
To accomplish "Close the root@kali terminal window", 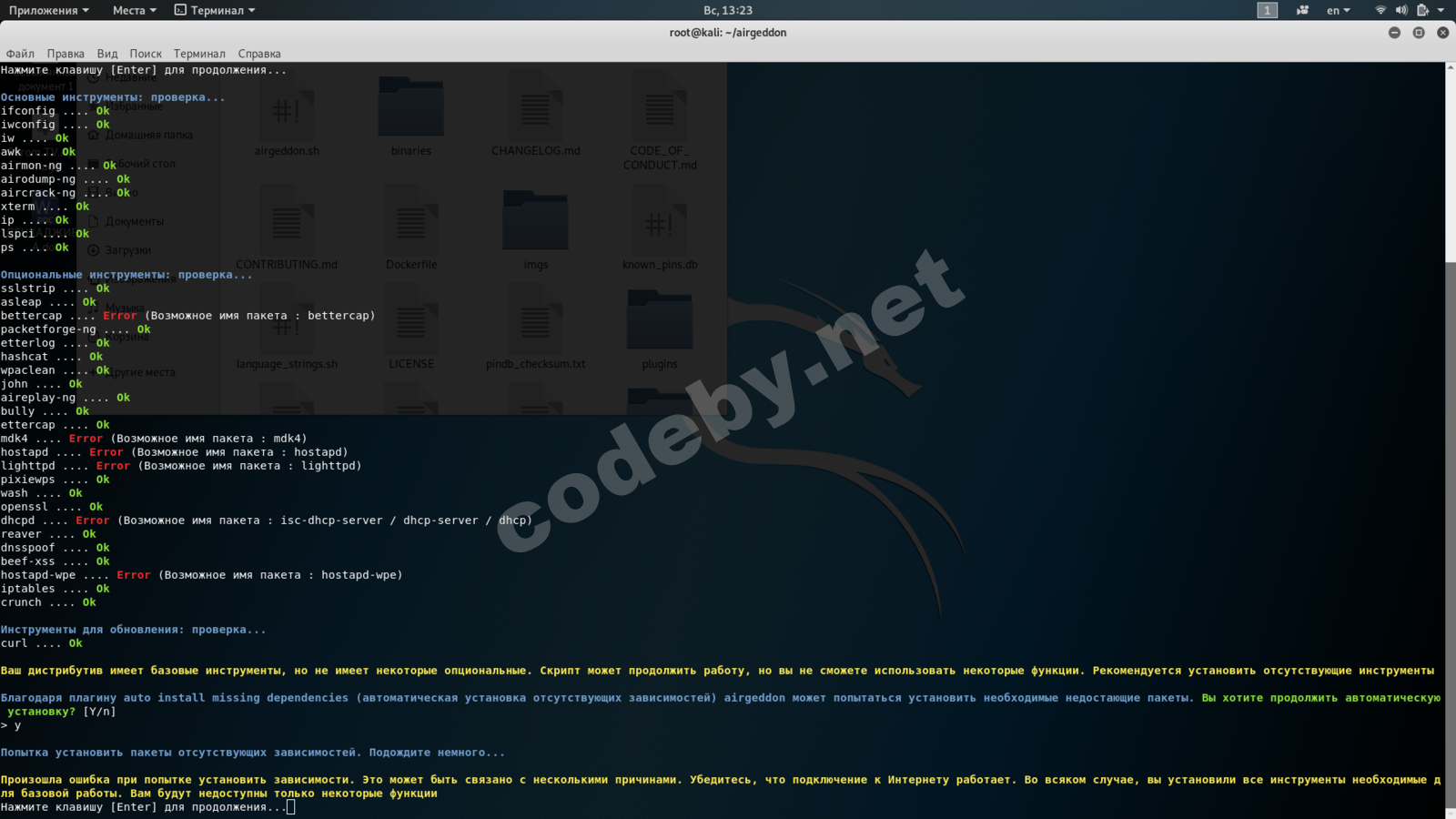I will pyautogui.click(x=1442, y=32).
